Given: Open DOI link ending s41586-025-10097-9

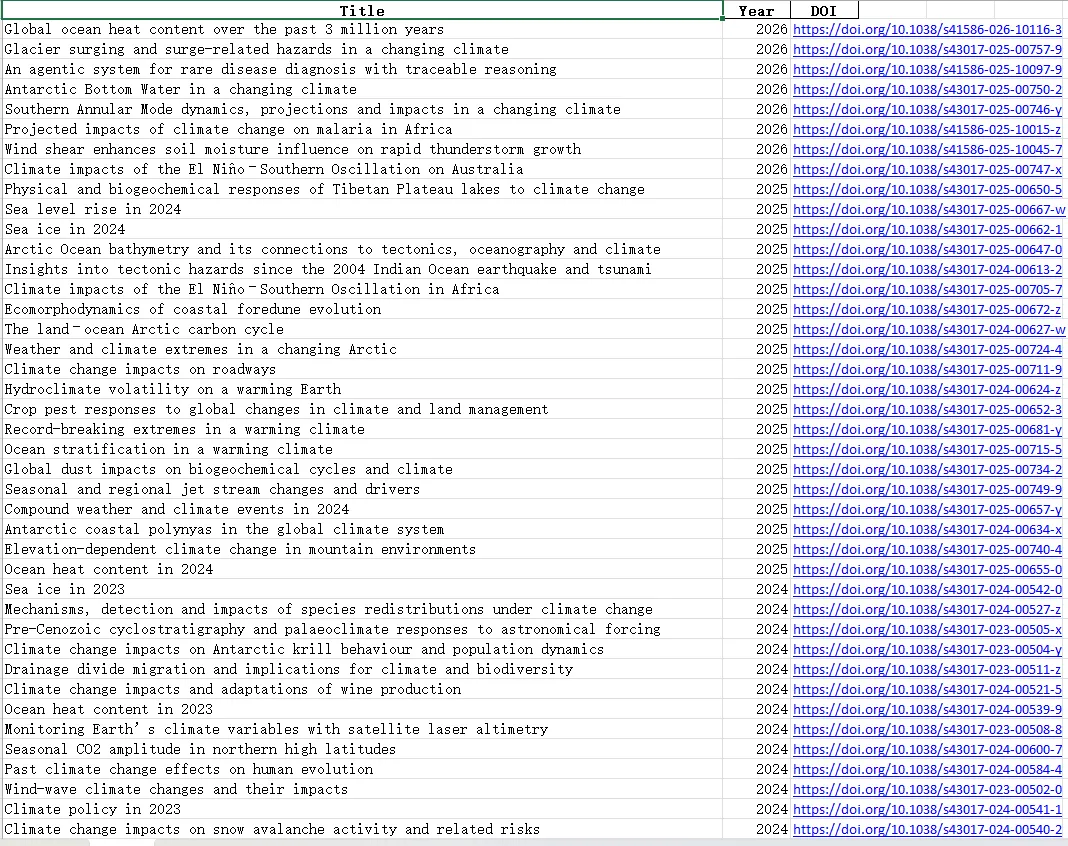Looking at the screenshot, I should pyautogui.click(x=927, y=69).
